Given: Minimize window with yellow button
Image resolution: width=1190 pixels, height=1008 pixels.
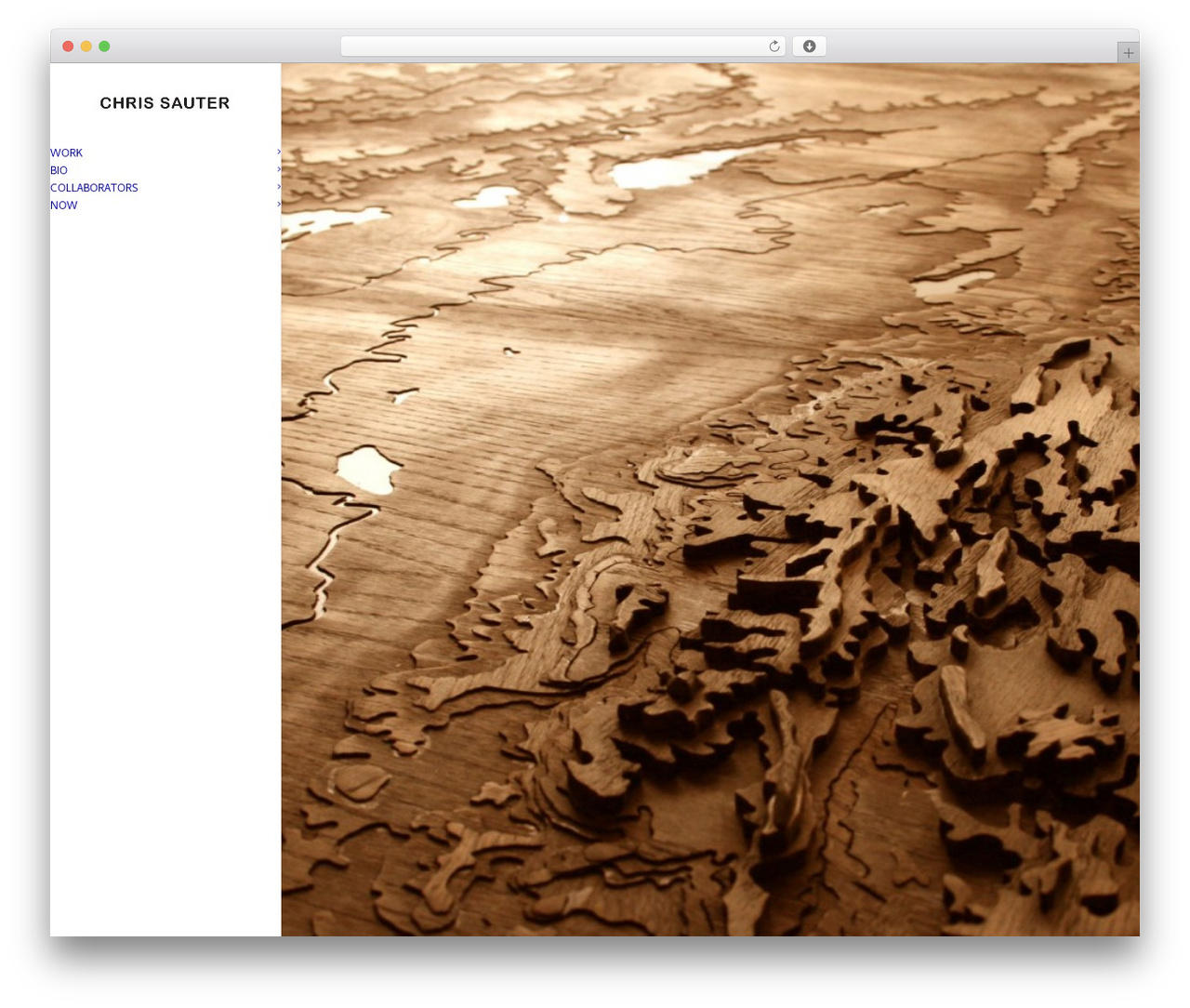Looking at the screenshot, I should 86,46.
